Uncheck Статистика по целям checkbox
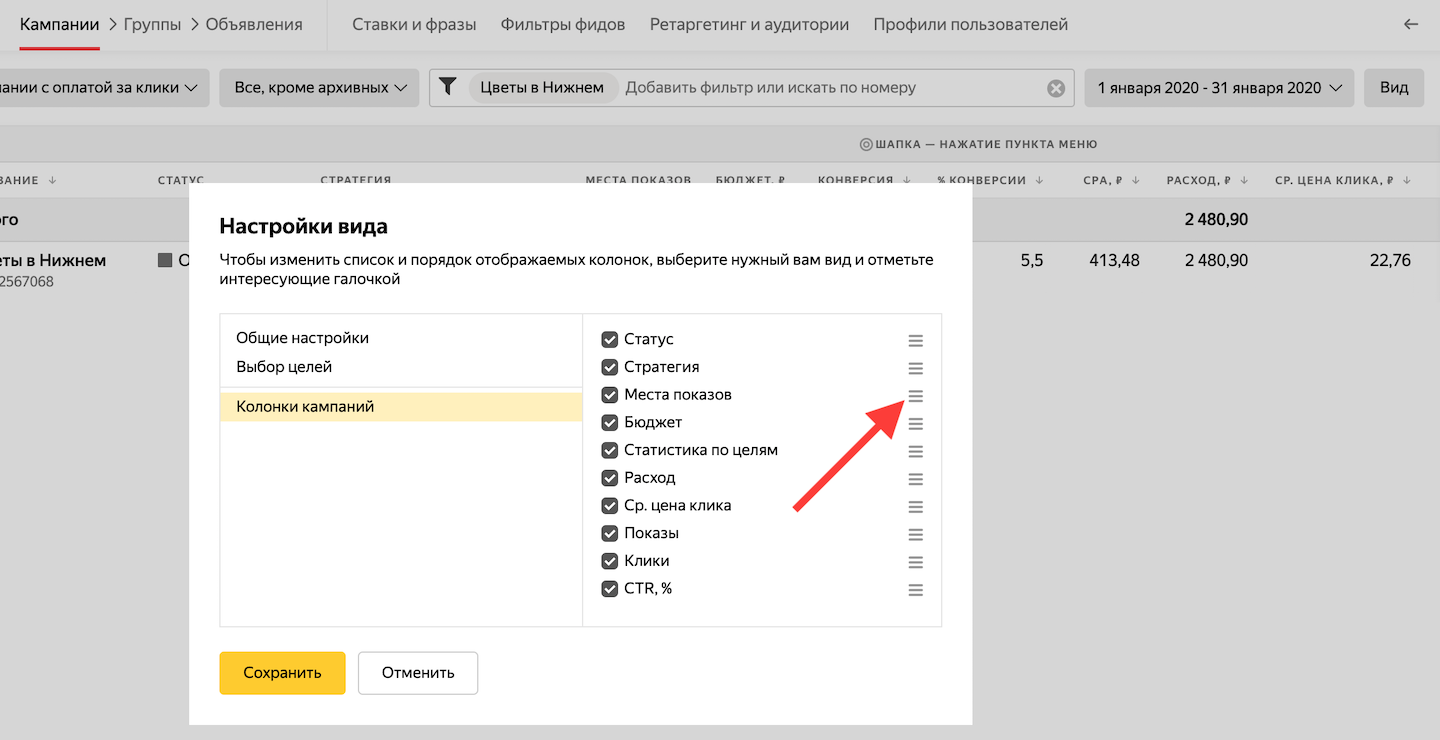 pos(609,450)
